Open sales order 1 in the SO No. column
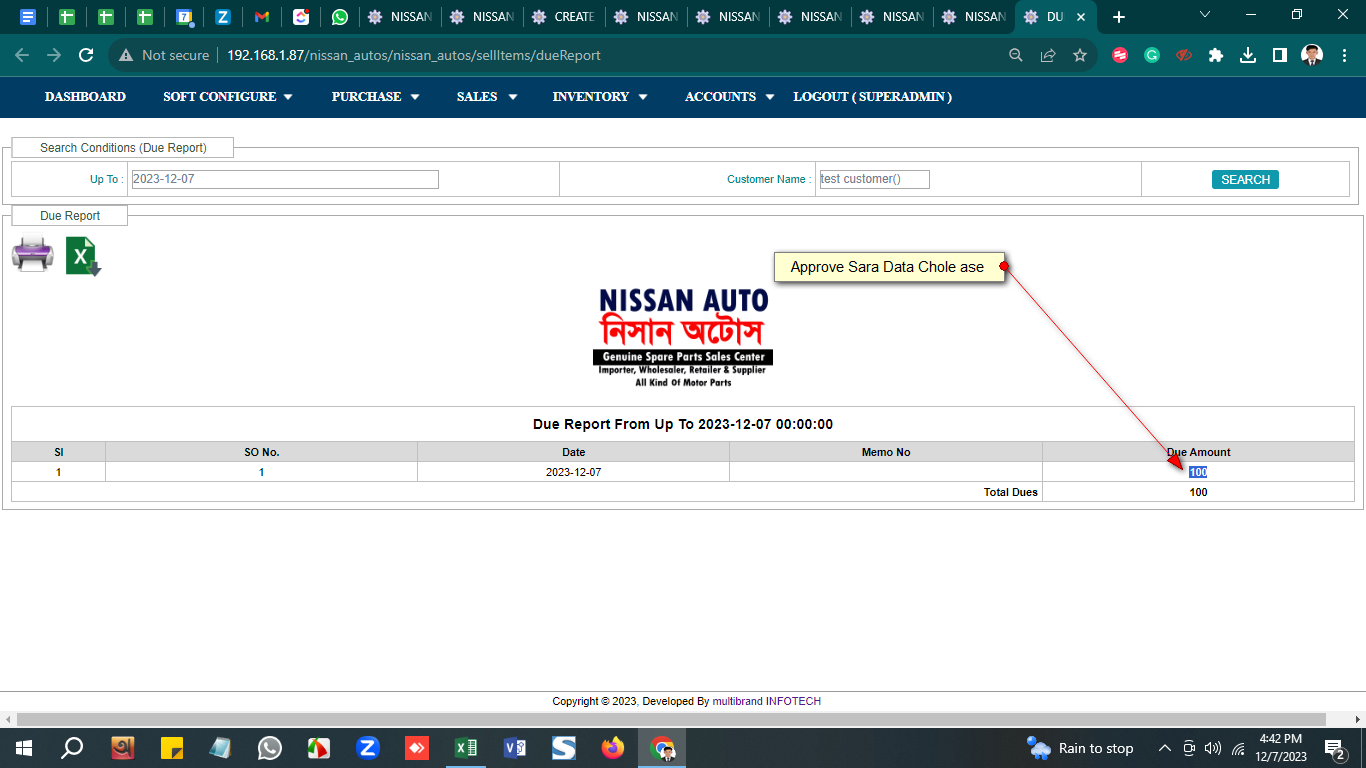1366x768 pixels. point(262,472)
